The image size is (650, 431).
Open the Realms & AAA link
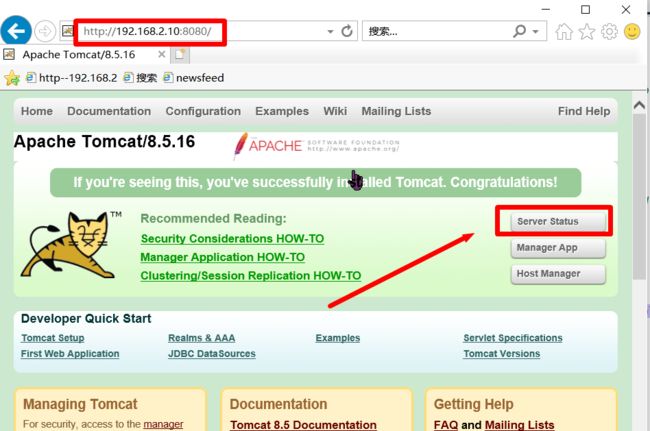tap(201, 338)
